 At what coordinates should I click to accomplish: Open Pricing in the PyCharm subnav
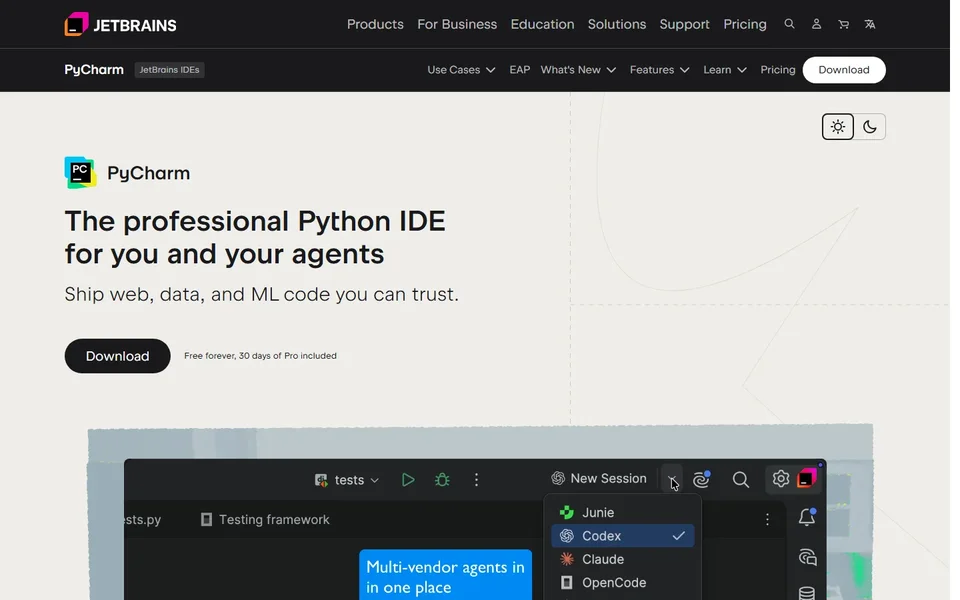tap(778, 70)
